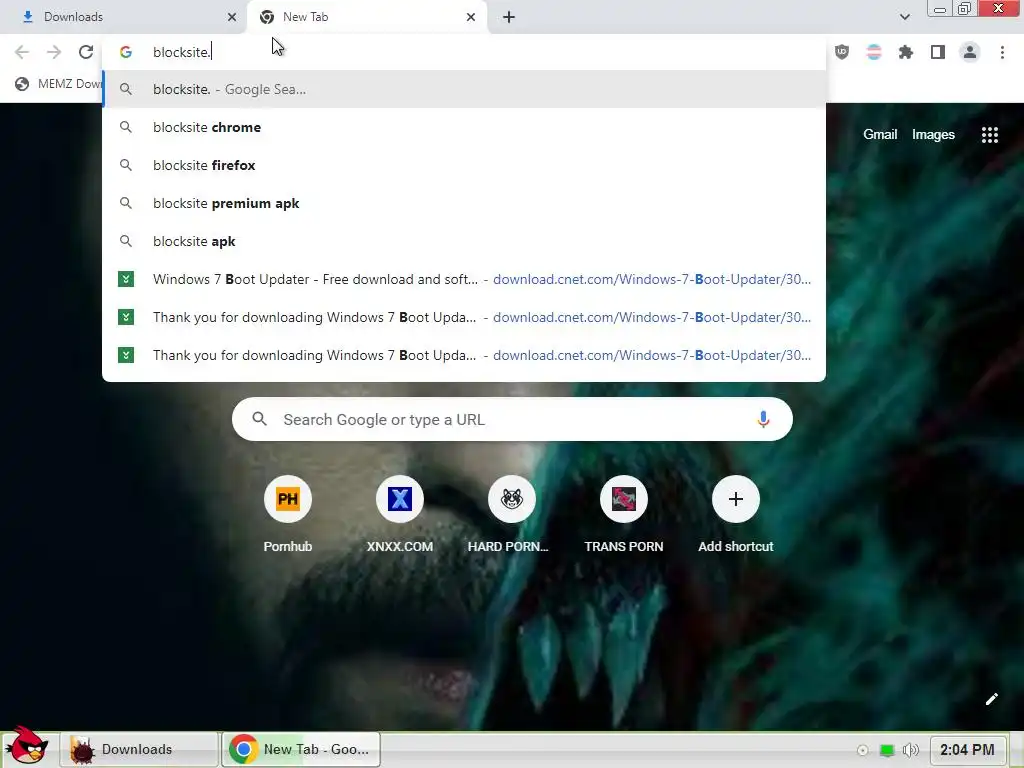Open the profile avatar menu
Image resolution: width=1024 pixels, height=768 pixels.
click(970, 52)
